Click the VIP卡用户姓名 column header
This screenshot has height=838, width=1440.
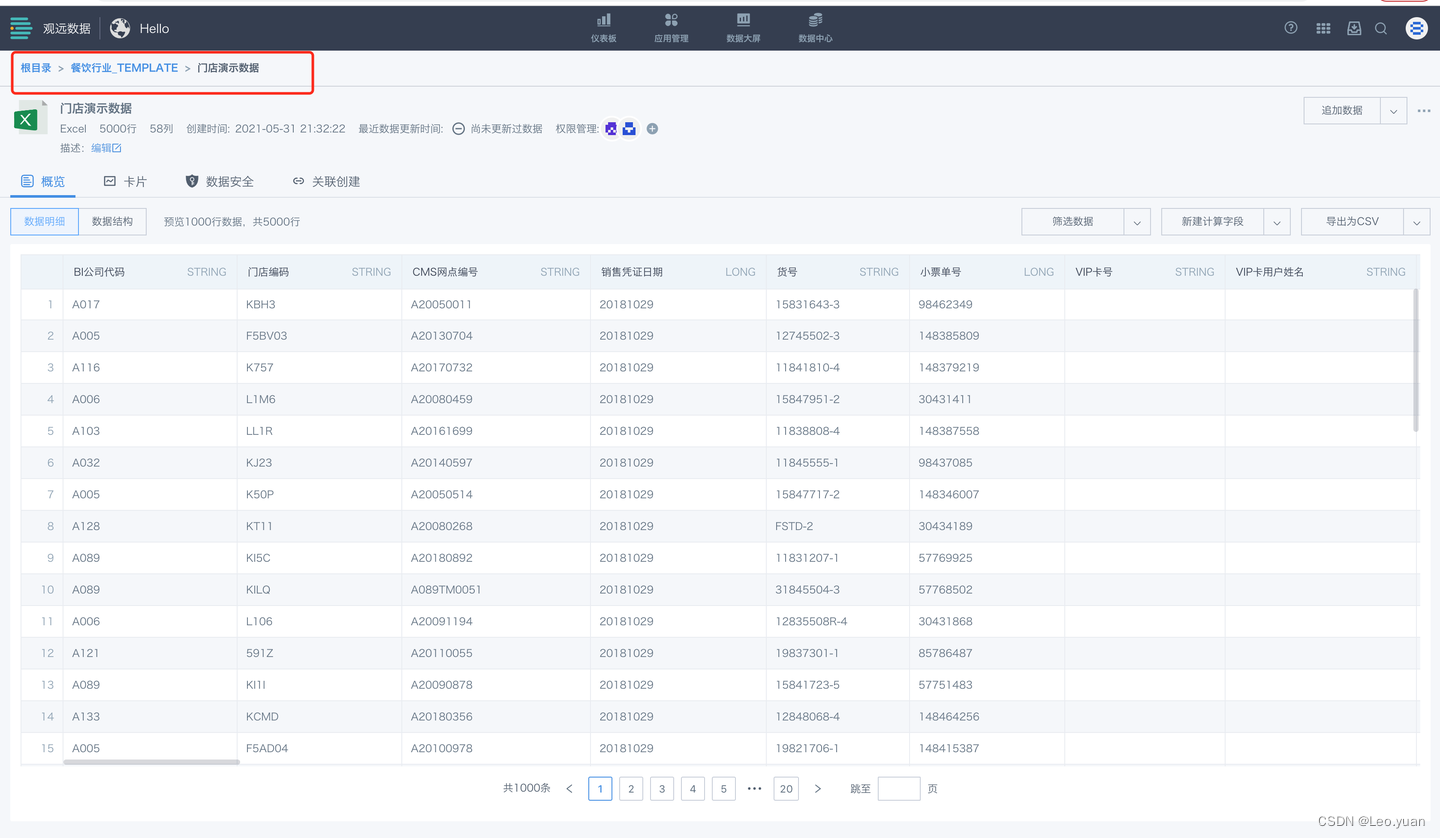click(1321, 272)
